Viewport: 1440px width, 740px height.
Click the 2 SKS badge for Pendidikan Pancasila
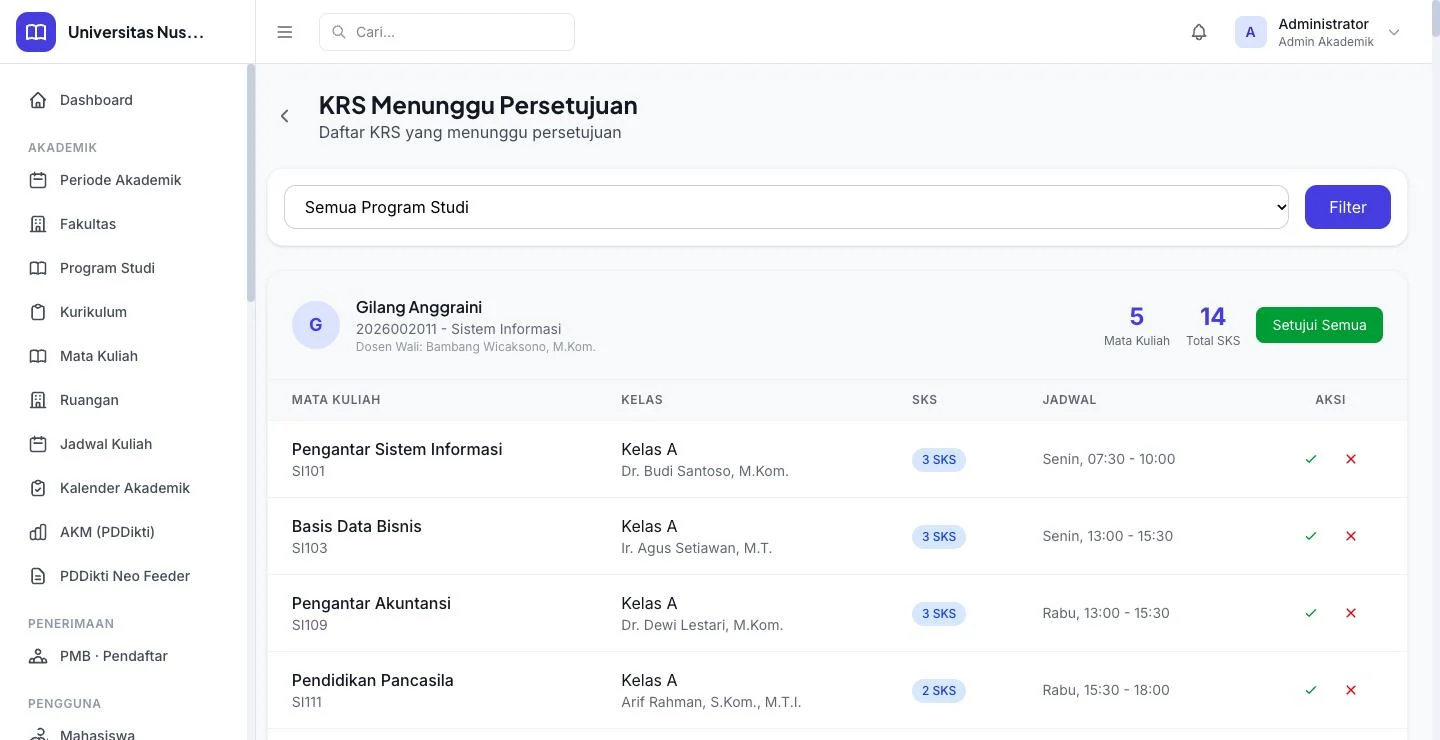coord(939,691)
